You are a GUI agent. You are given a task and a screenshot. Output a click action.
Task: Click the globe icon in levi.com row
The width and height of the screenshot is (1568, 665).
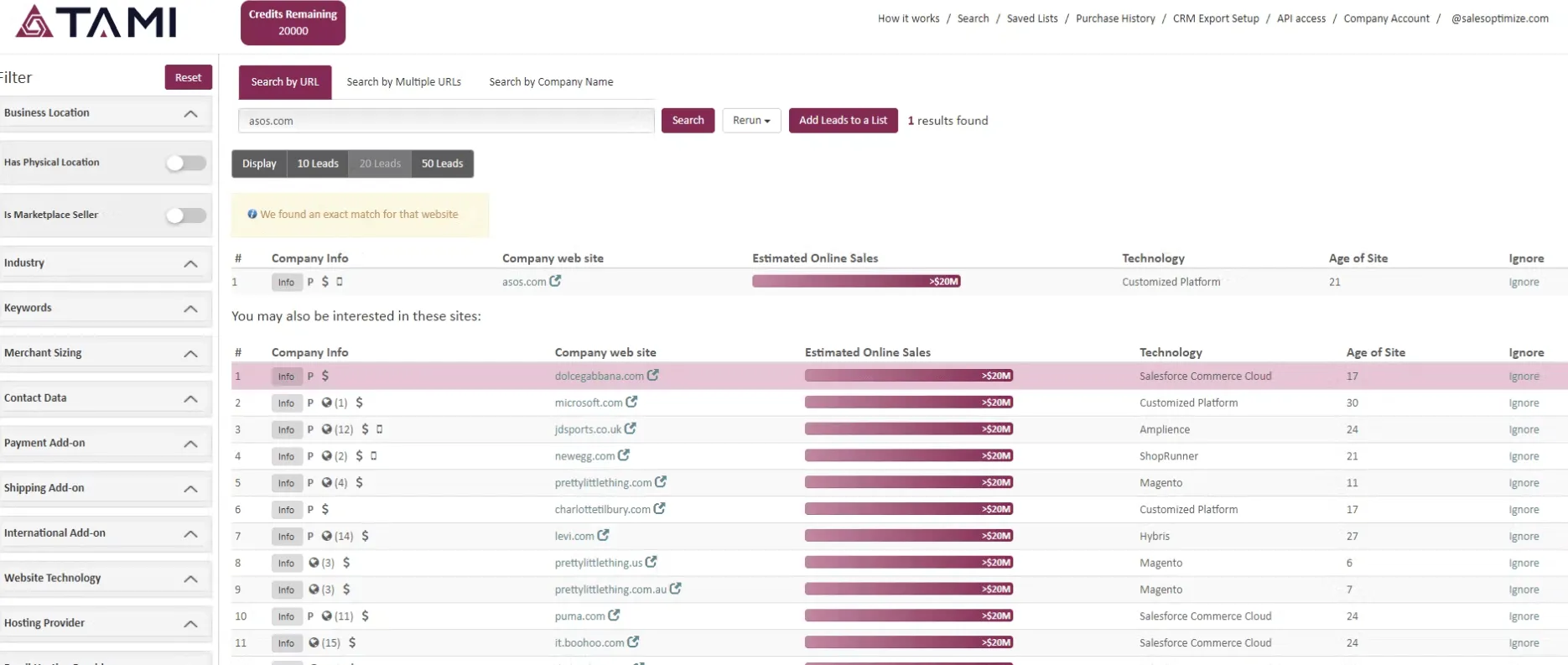(327, 536)
